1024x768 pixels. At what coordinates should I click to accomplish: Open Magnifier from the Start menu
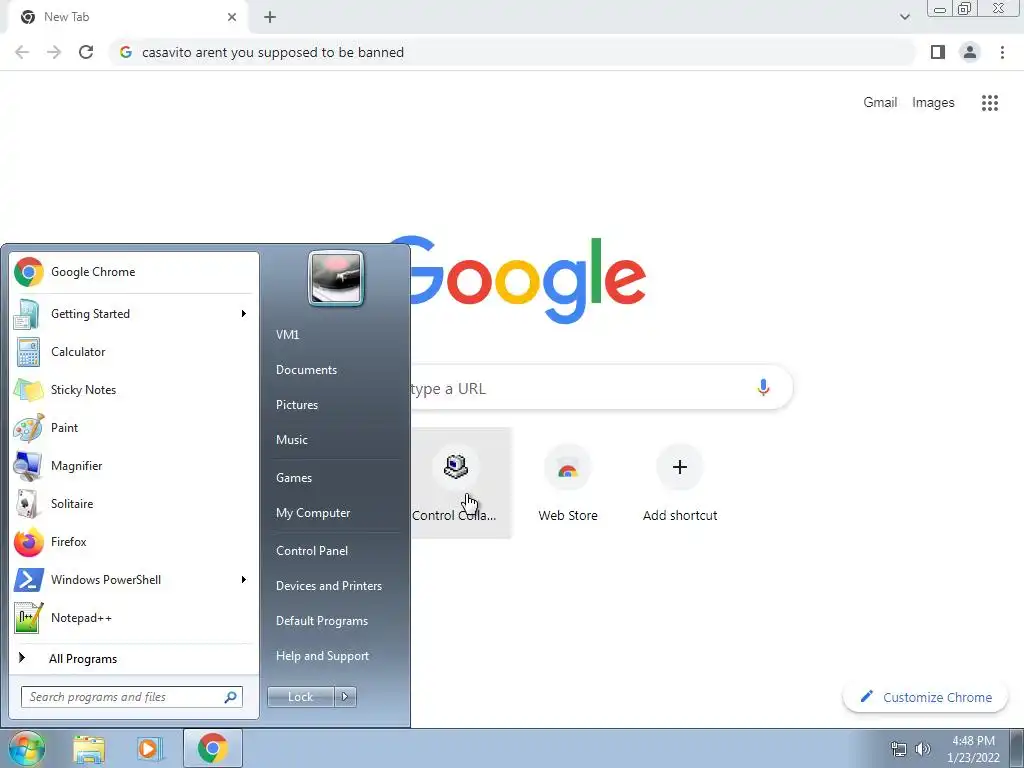[x=133, y=466]
